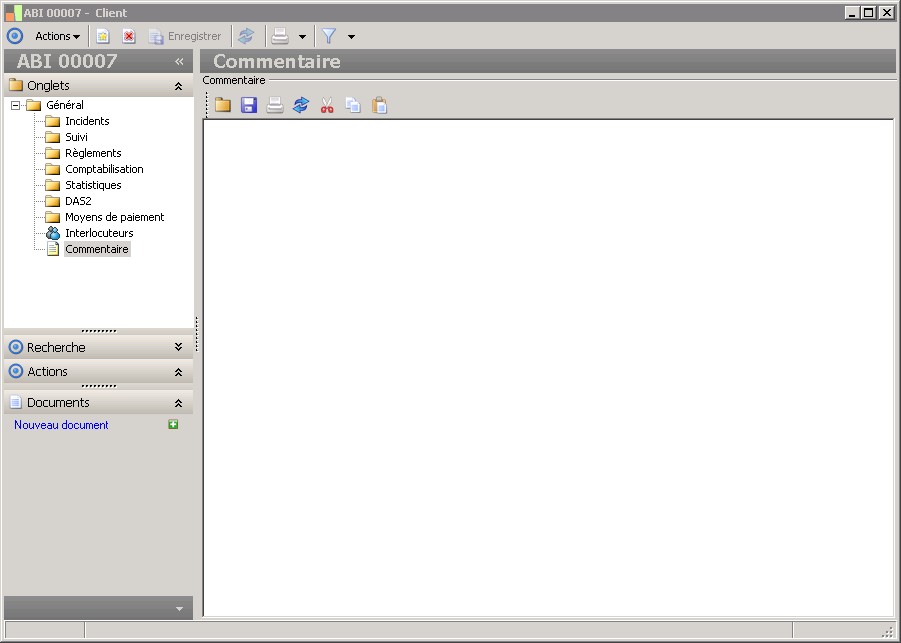
Task: Click the new record icon in main toolbar
Action: [102, 36]
